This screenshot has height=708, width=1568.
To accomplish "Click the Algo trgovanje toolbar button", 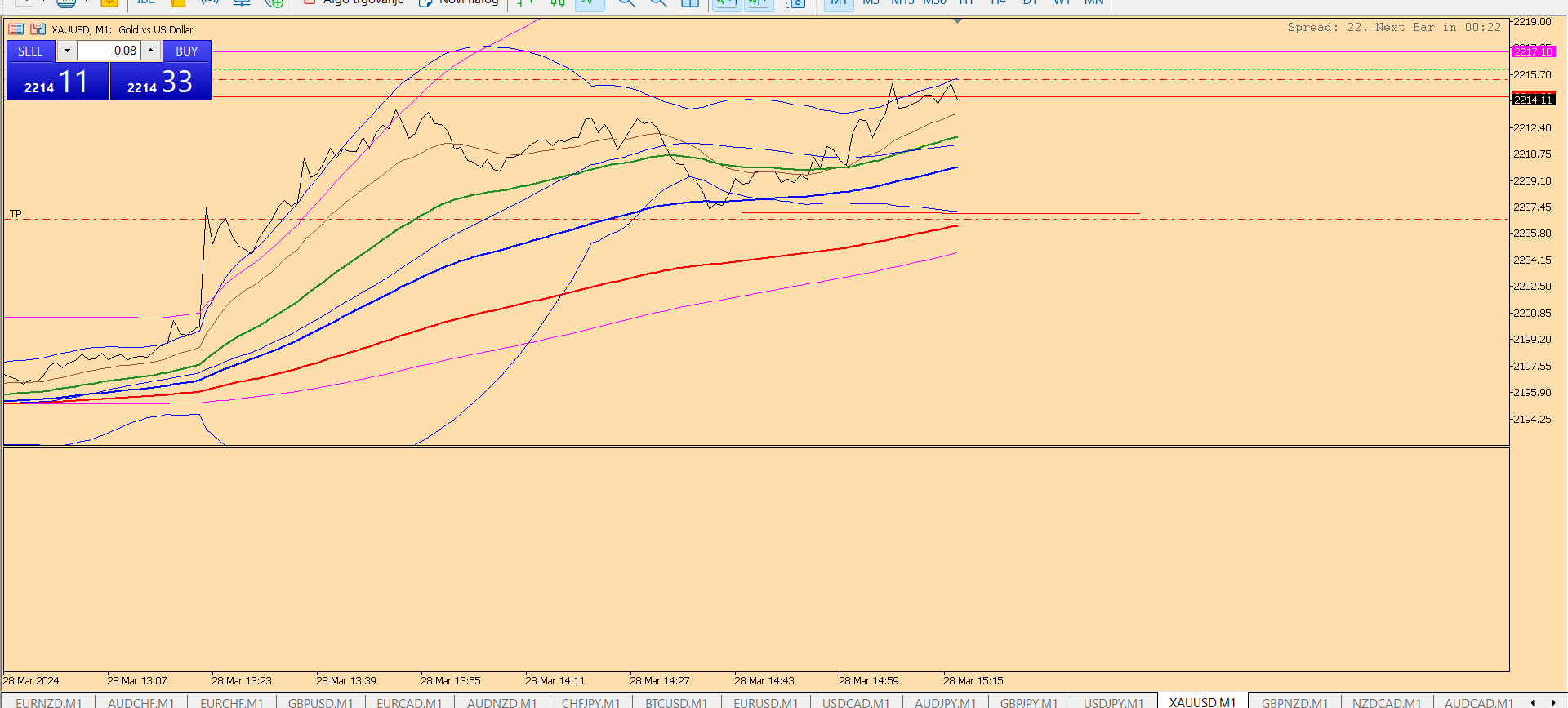I will 354,2.
